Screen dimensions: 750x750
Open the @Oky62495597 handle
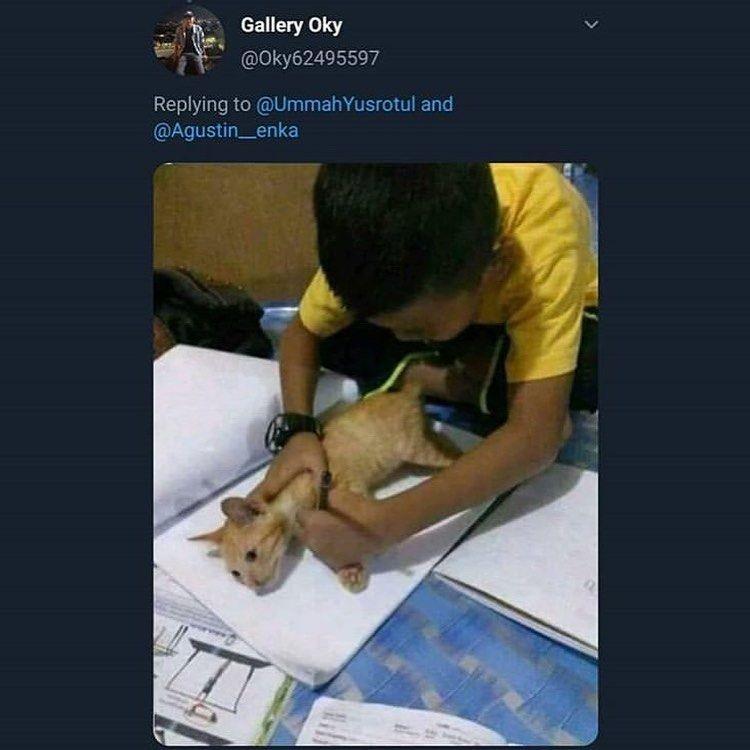coord(310,58)
